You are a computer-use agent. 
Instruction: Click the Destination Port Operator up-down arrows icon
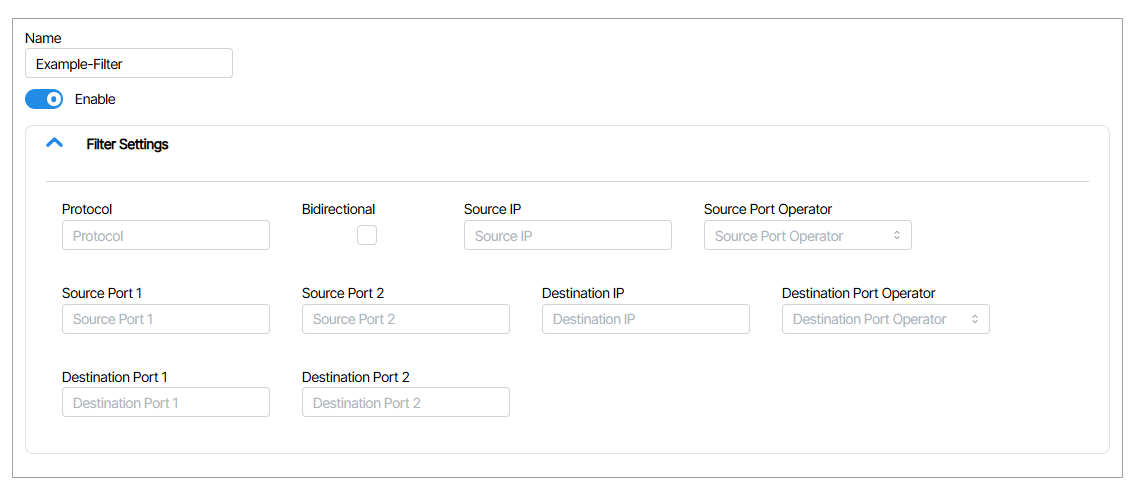pos(975,319)
